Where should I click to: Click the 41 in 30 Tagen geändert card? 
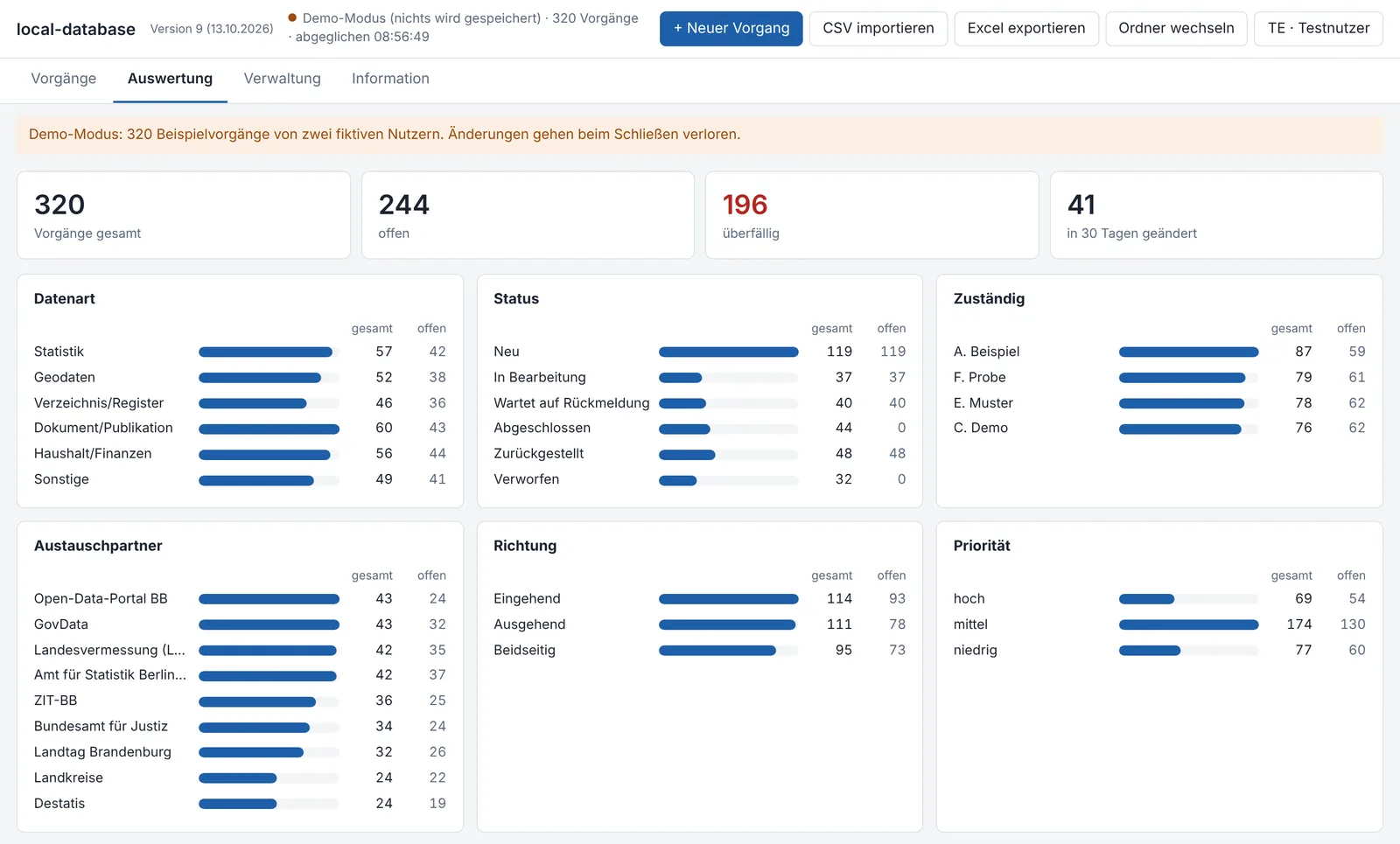(x=1216, y=215)
